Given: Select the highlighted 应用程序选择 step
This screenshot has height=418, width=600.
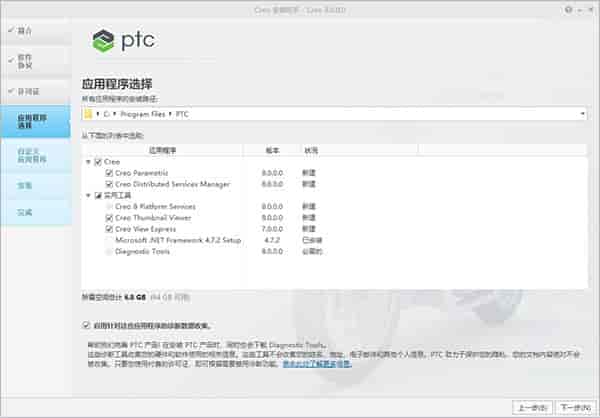Looking at the screenshot, I should pos(36,121).
